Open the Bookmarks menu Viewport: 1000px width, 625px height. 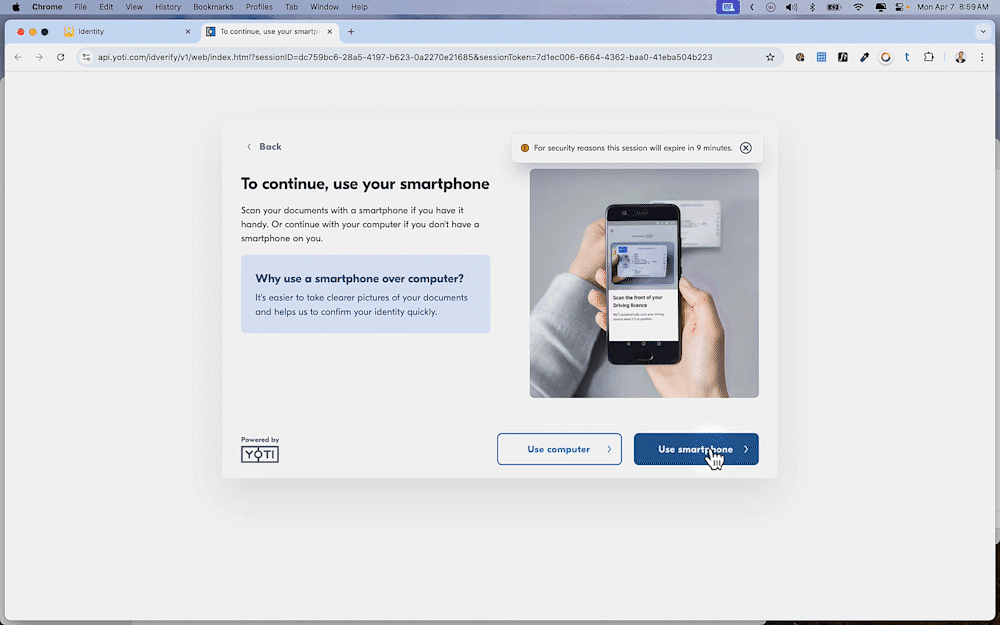click(x=213, y=7)
